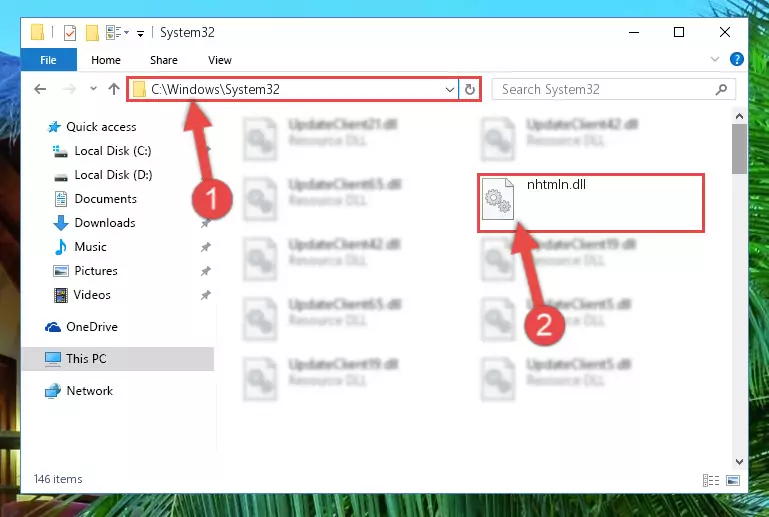Click the vertical scrollbar thumb

pyautogui.click(x=739, y=149)
